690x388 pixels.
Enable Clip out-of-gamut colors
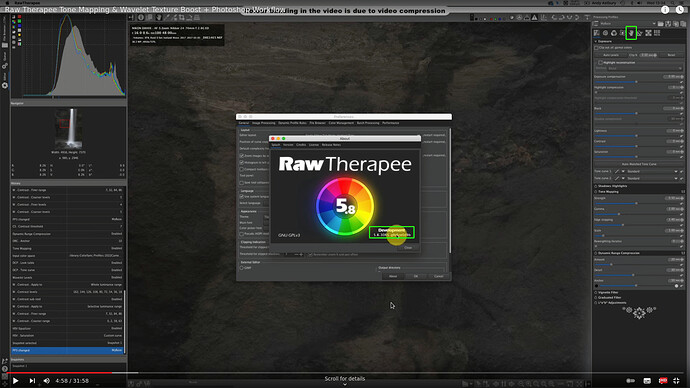point(596,48)
